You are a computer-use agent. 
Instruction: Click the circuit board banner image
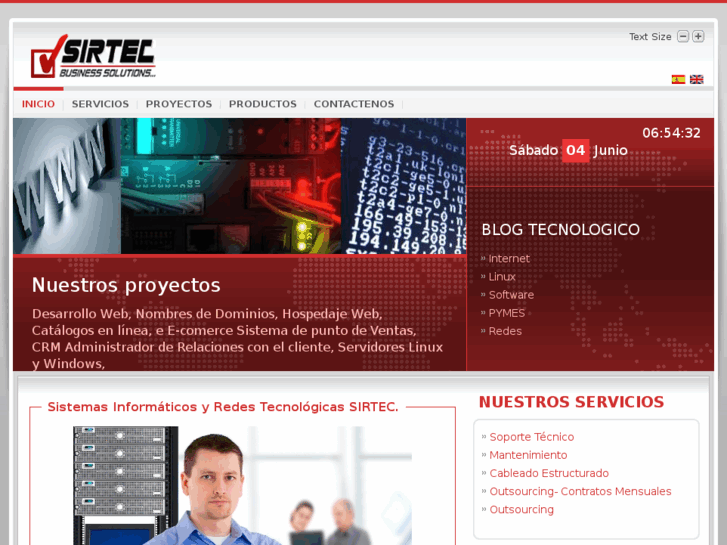pos(230,186)
